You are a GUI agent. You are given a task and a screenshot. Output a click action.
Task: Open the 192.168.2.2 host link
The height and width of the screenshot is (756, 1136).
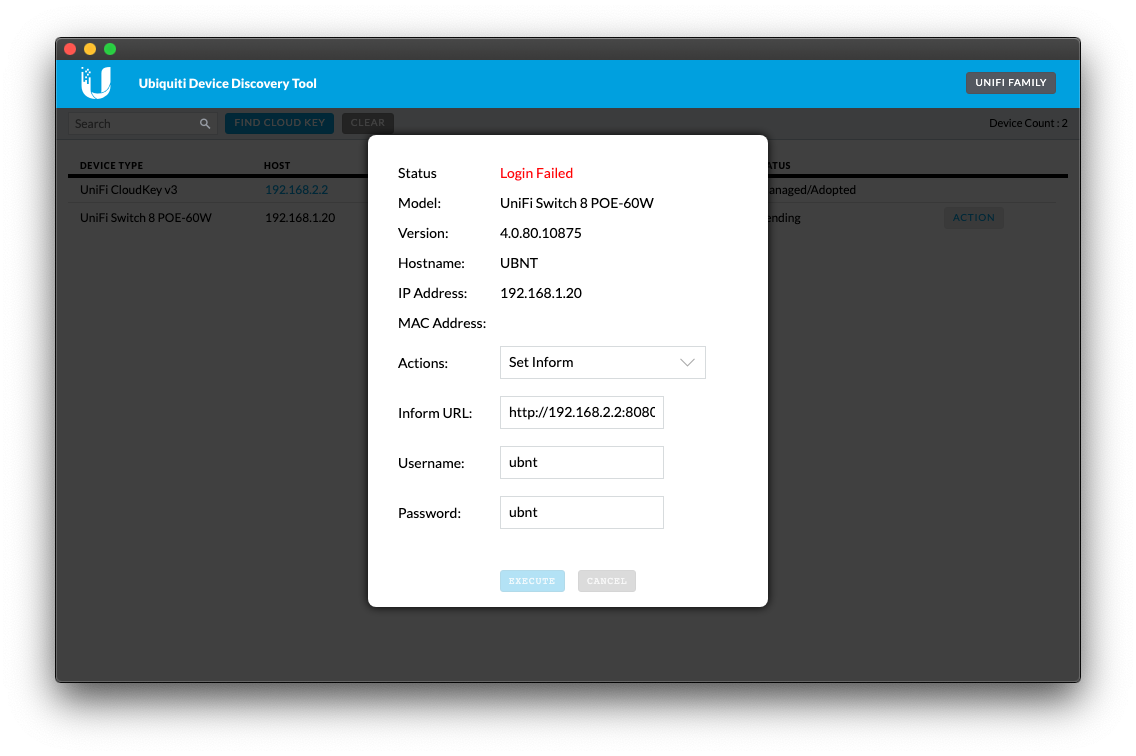point(296,190)
